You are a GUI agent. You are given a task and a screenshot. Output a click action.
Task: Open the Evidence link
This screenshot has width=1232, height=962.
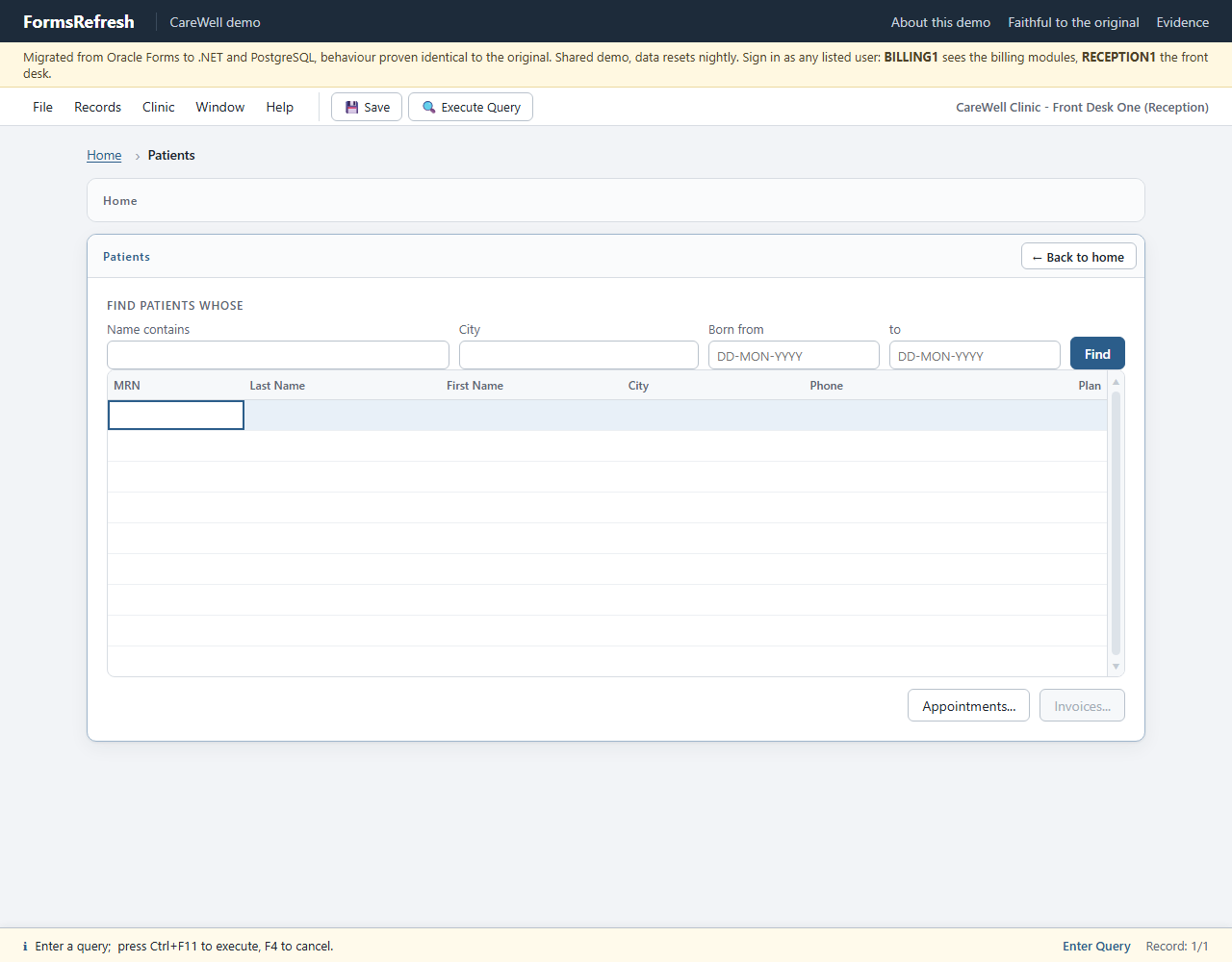tap(1182, 22)
